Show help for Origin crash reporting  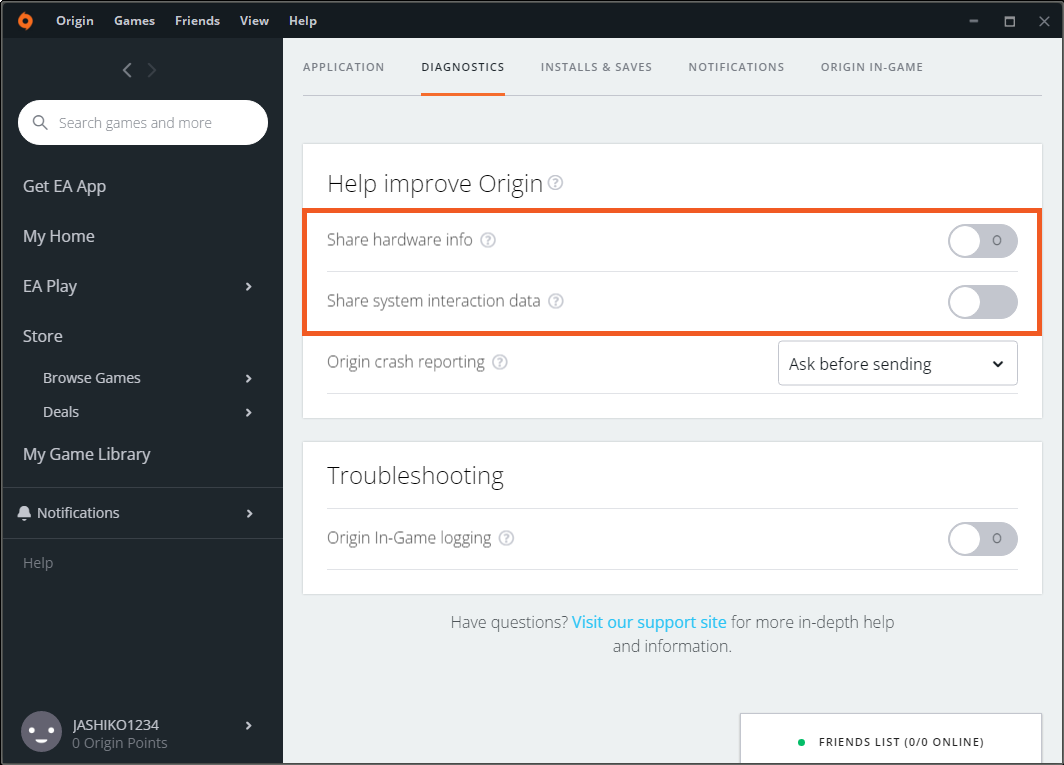point(499,362)
